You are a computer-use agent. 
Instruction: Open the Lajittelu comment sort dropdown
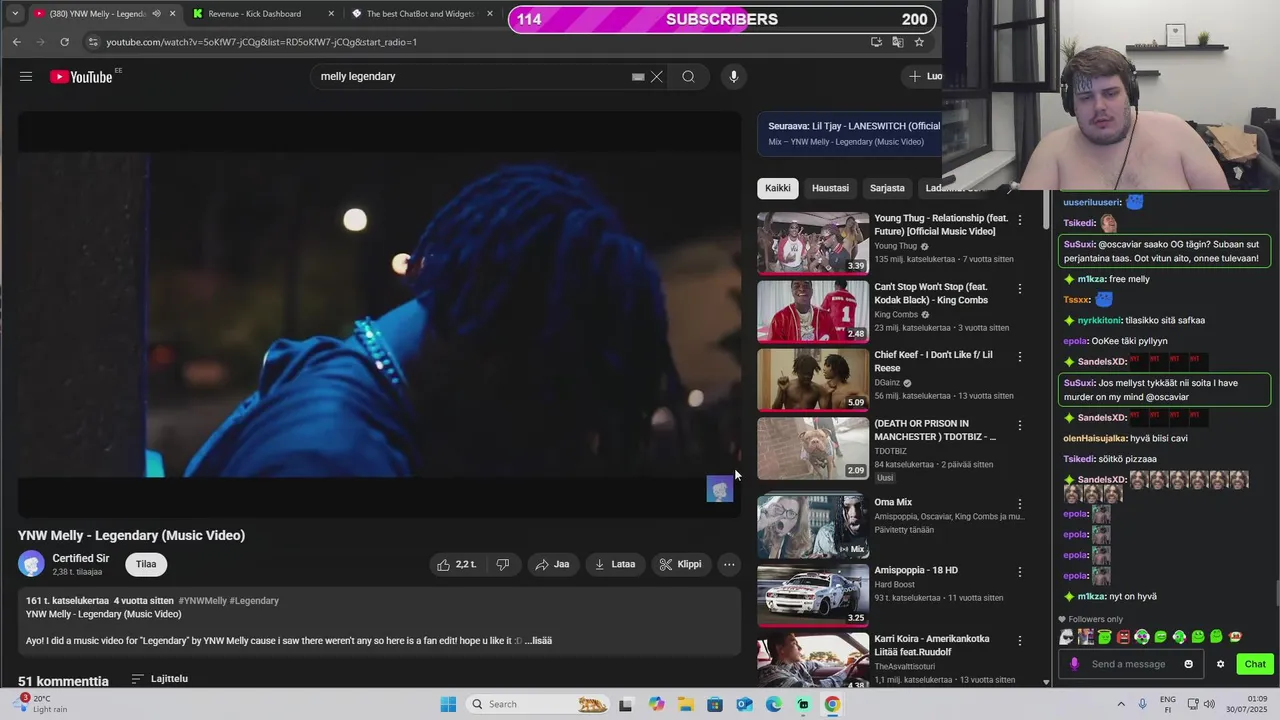pyautogui.click(x=160, y=679)
